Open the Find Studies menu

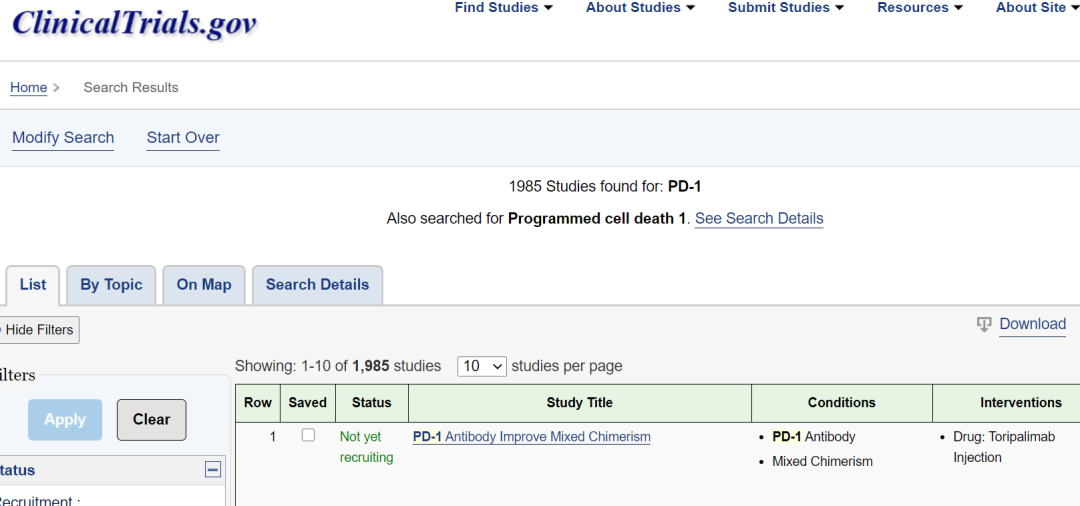pyautogui.click(x=503, y=8)
